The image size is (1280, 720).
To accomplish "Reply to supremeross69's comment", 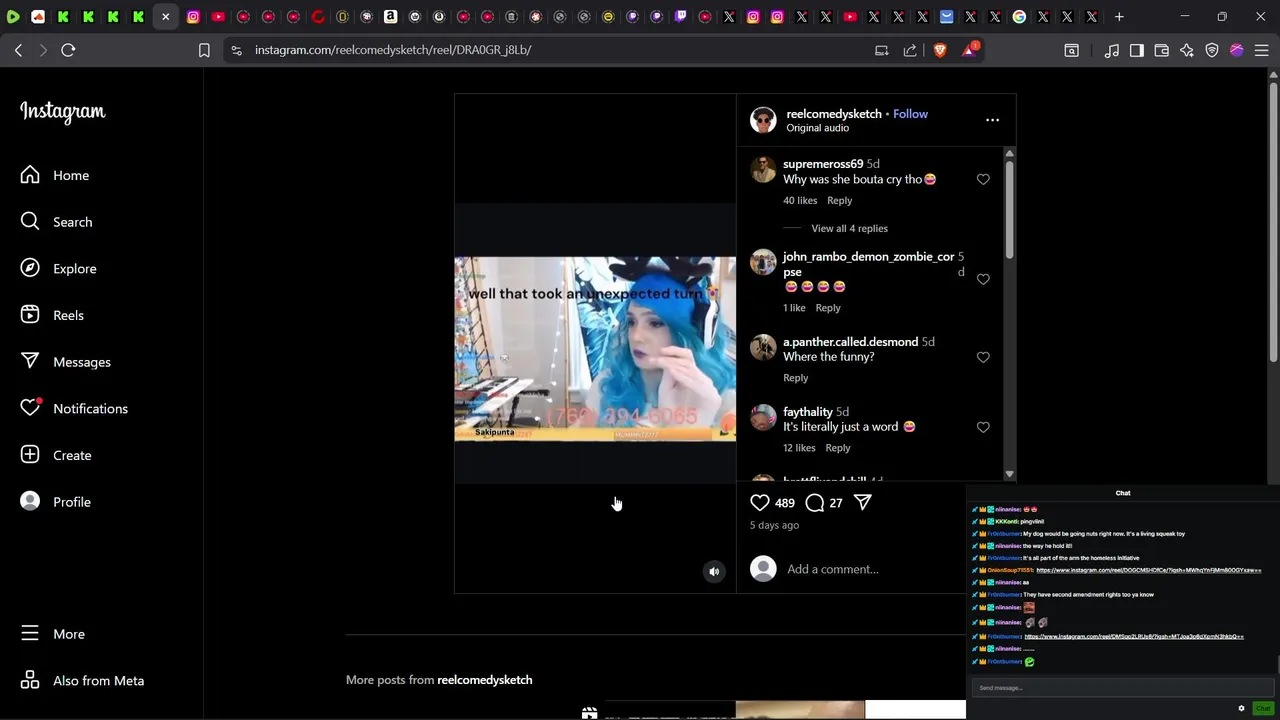I will pyautogui.click(x=839, y=201).
